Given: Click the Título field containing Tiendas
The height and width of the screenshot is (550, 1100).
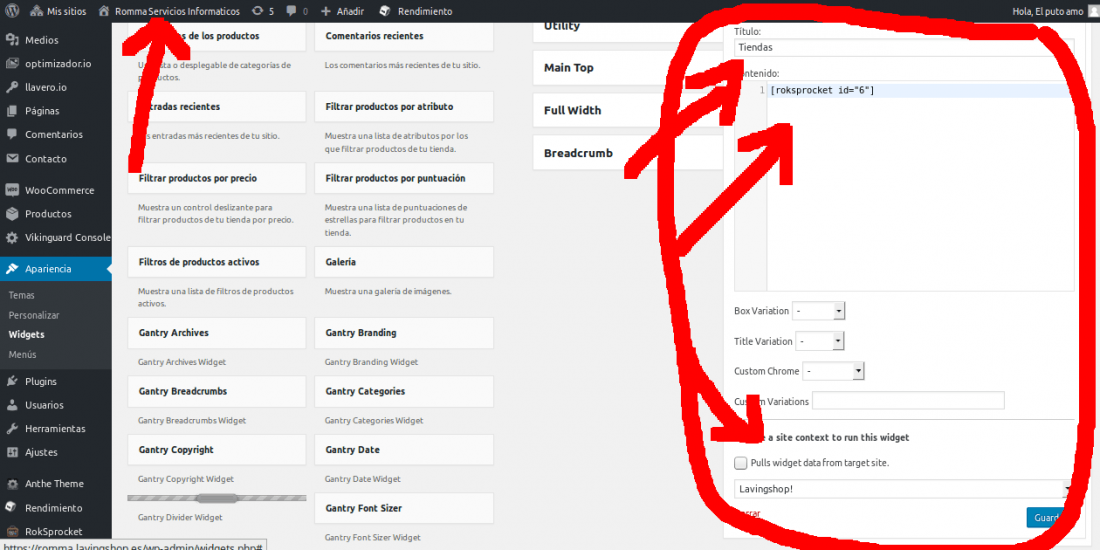Looking at the screenshot, I should click(x=904, y=48).
